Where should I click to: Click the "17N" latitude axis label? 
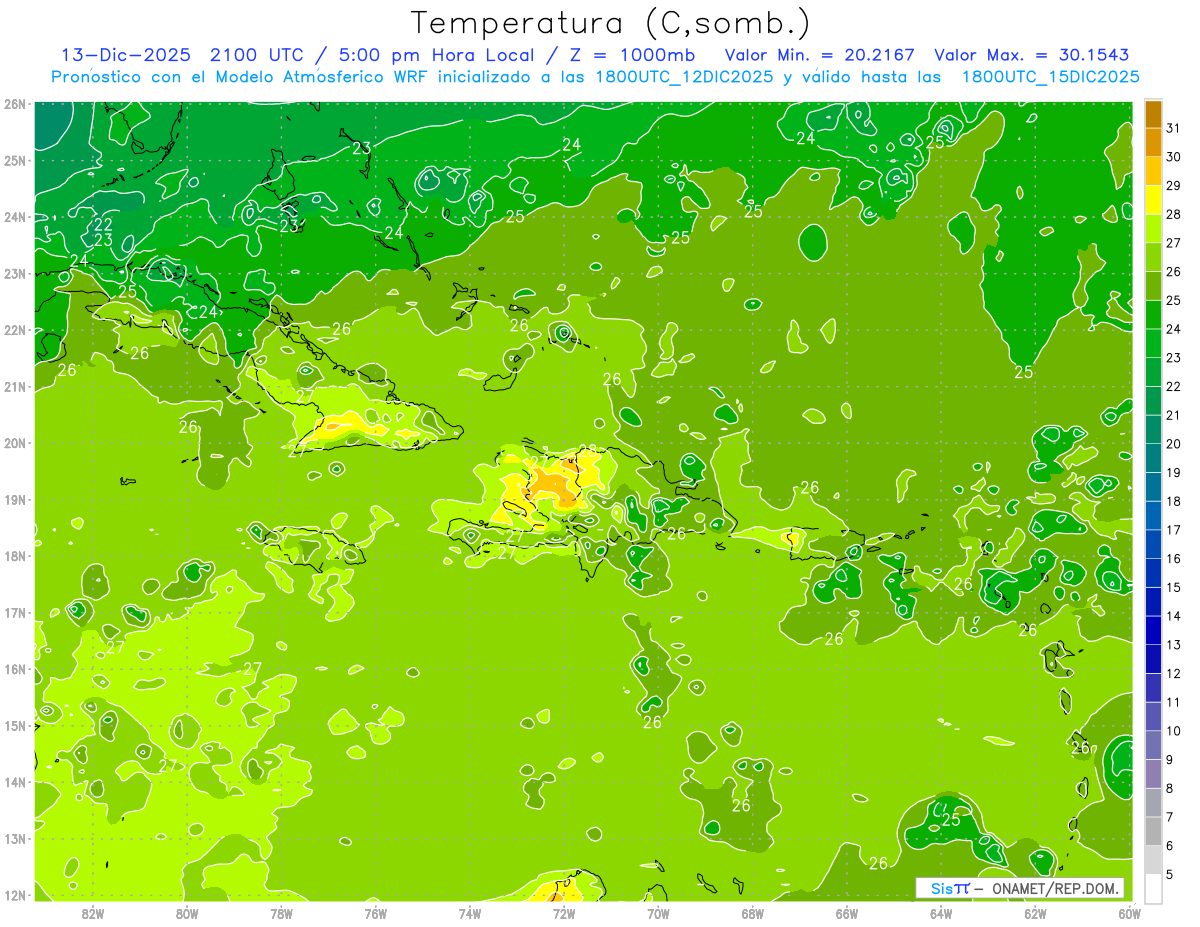[14, 612]
